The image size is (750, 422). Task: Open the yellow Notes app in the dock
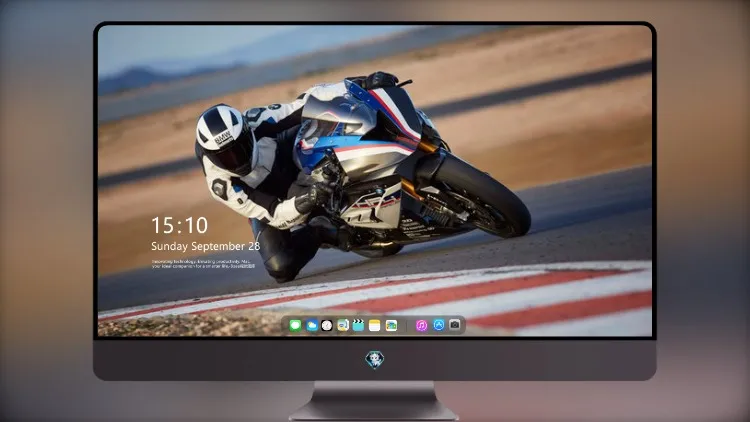(x=375, y=325)
